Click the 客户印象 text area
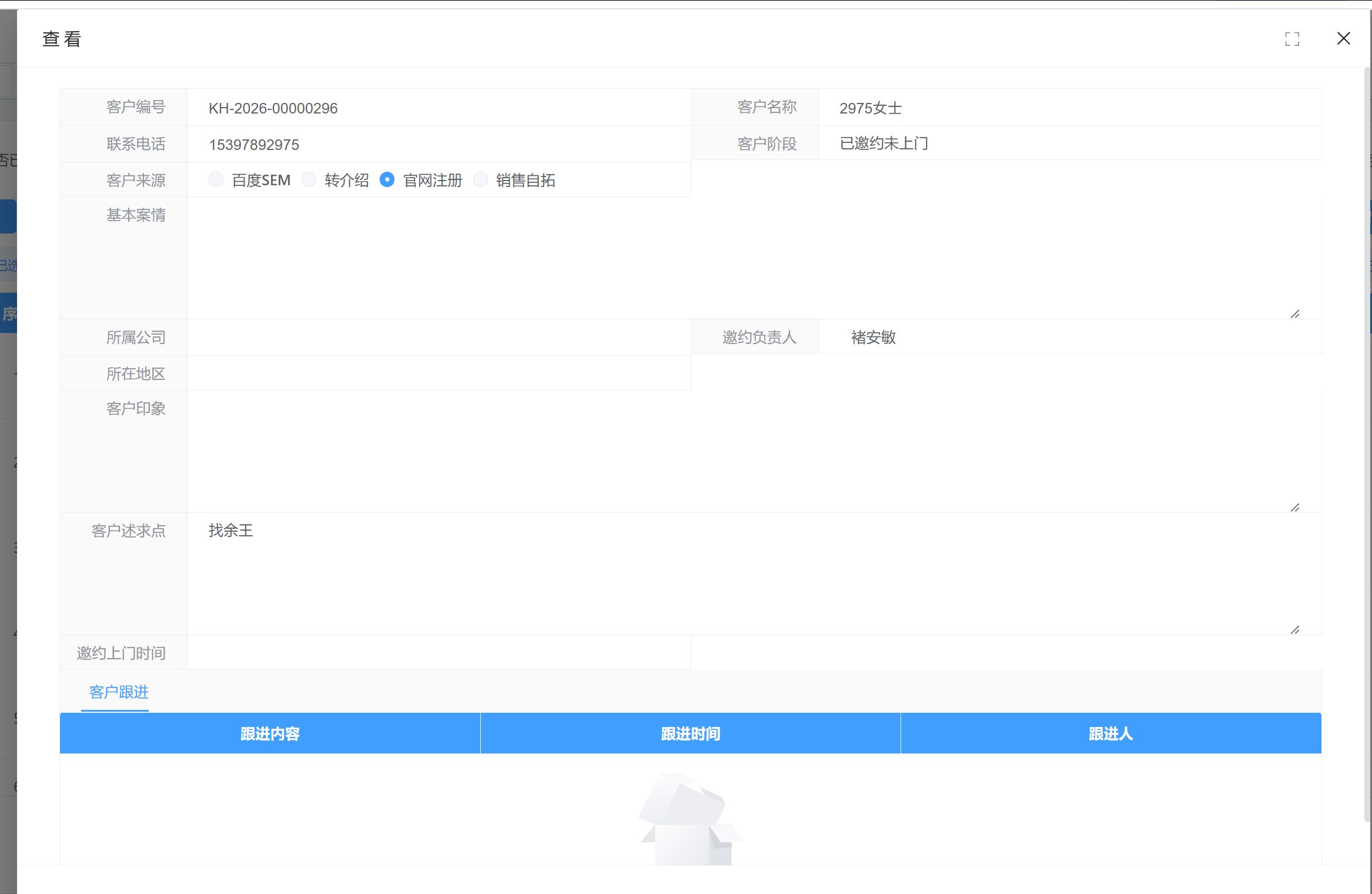This screenshot has height=894, width=1372. (x=741, y=451)
